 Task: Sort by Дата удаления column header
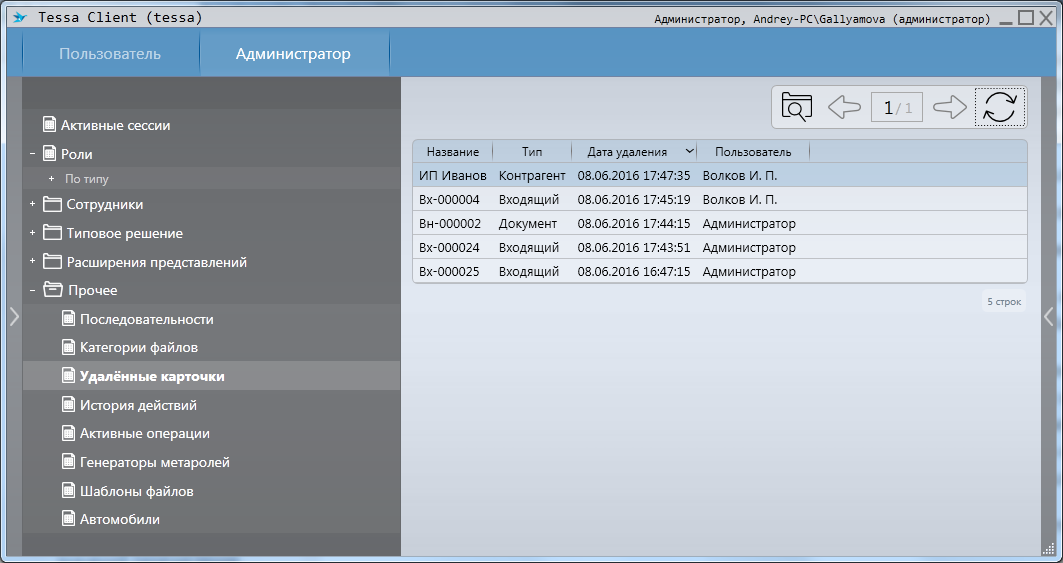click(x=627, y=152)
